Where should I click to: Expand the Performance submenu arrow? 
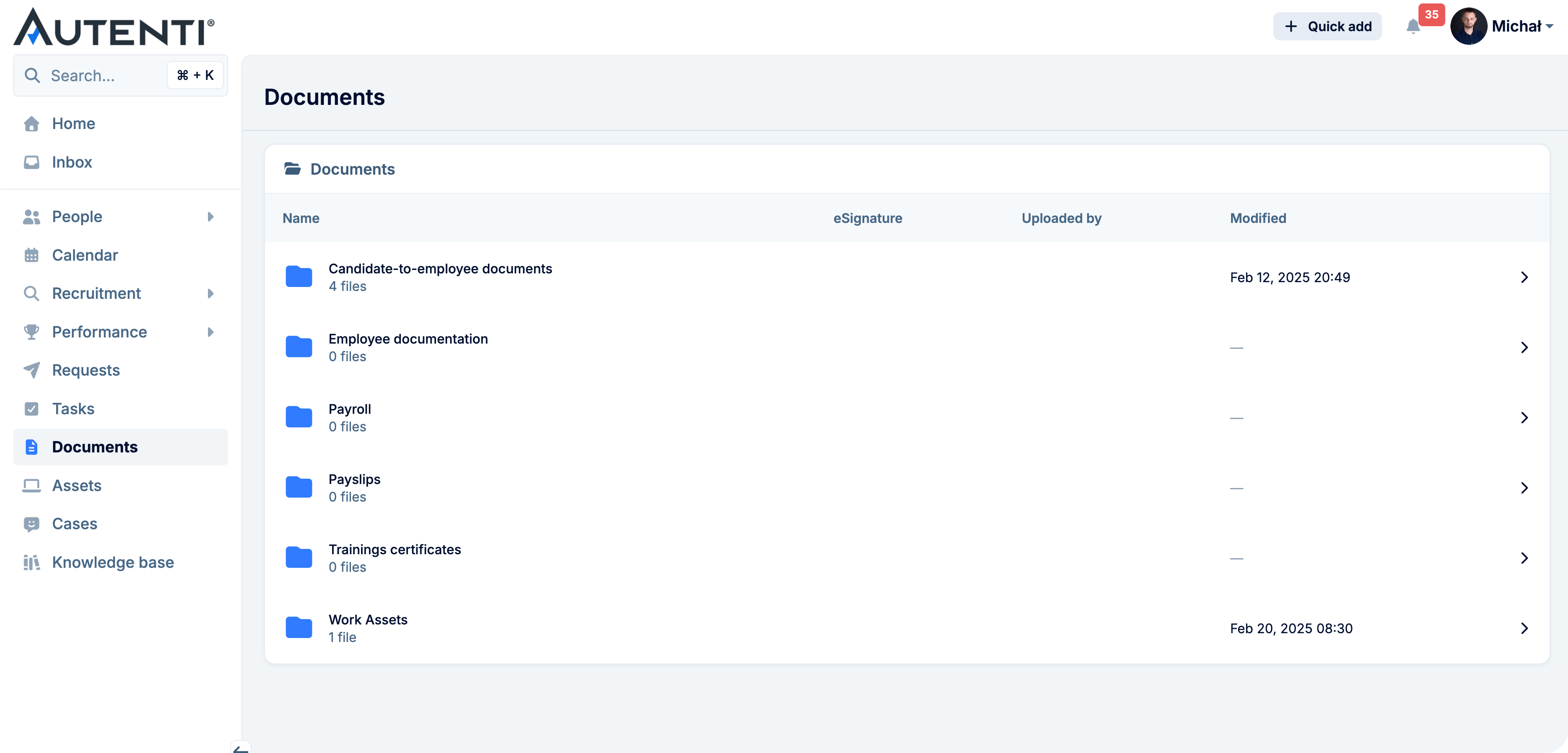tap(211, 332)
